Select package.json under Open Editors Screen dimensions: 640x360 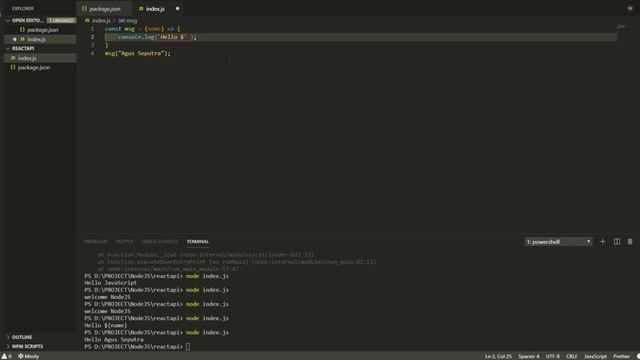pos(42,30)
